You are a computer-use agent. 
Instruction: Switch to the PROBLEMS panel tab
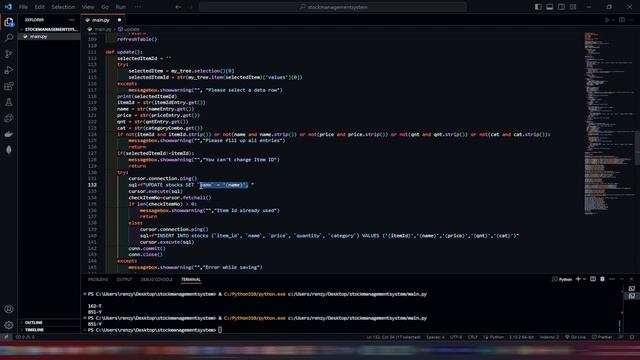[98, 280]
